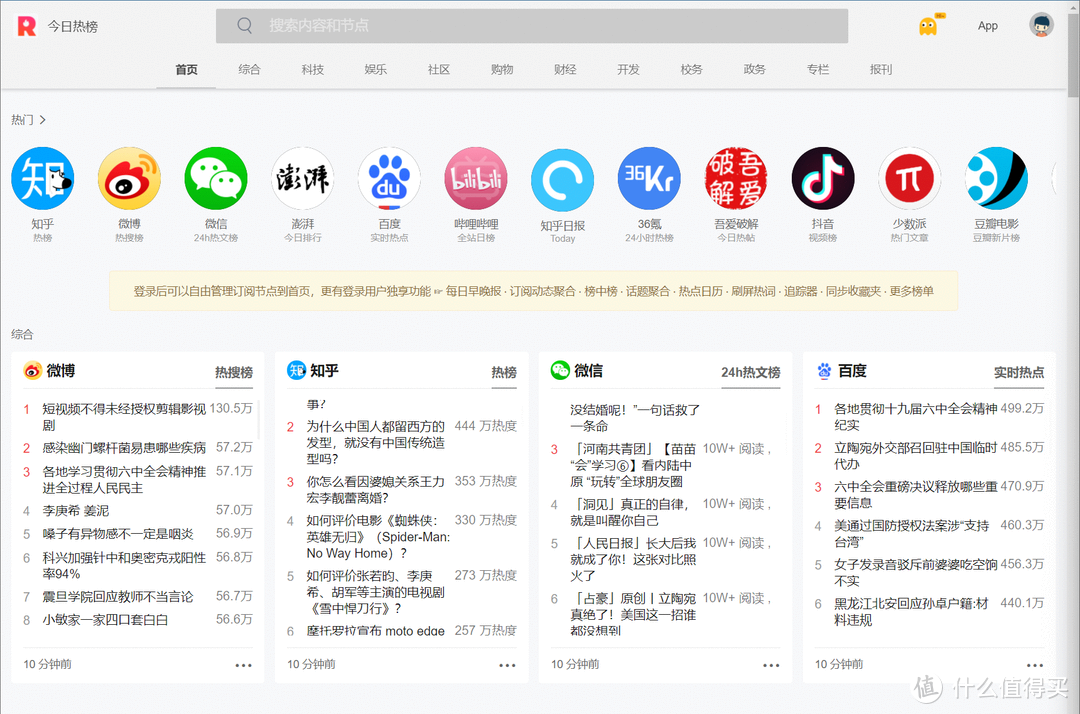
Task: Open the user avatar profile
Action: click(1041, 25)
